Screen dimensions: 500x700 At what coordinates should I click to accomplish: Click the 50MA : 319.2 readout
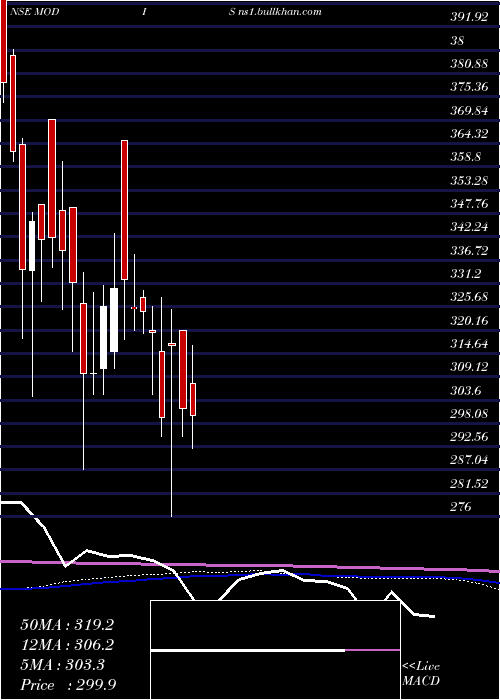coord(67,625)
